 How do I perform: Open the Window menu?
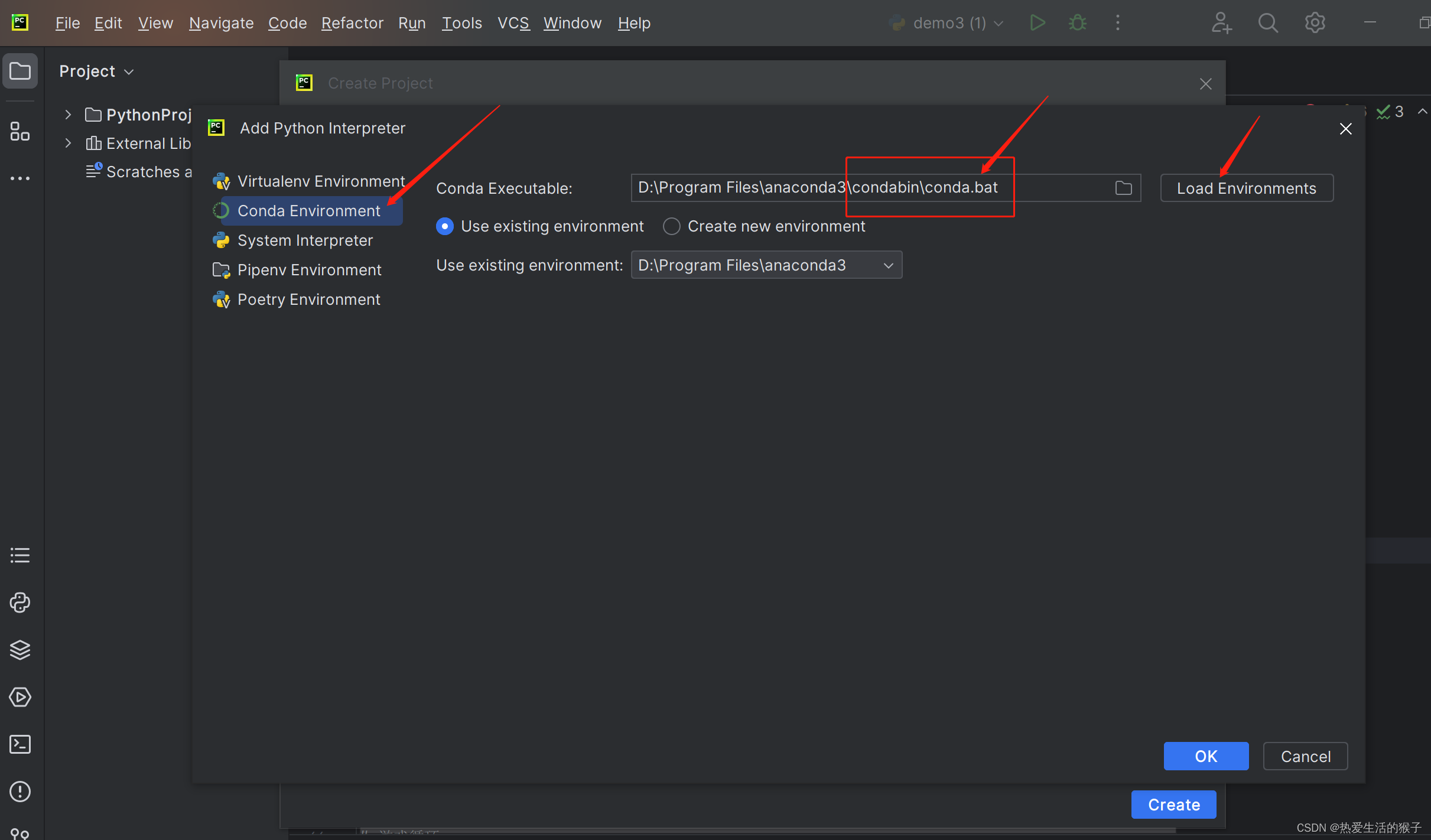tap(573, 23)
